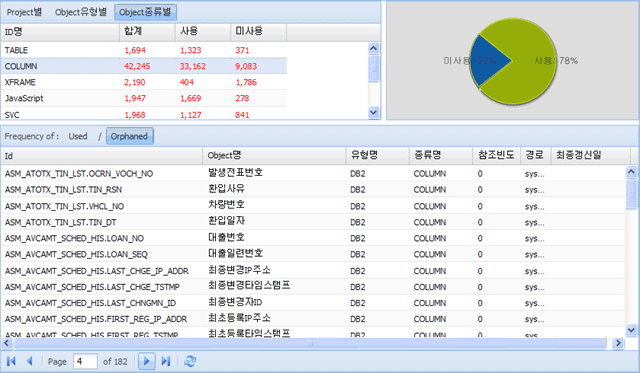Select the JavaScript row
This screenshot has height=373, width=640.
tap(144, 98)
